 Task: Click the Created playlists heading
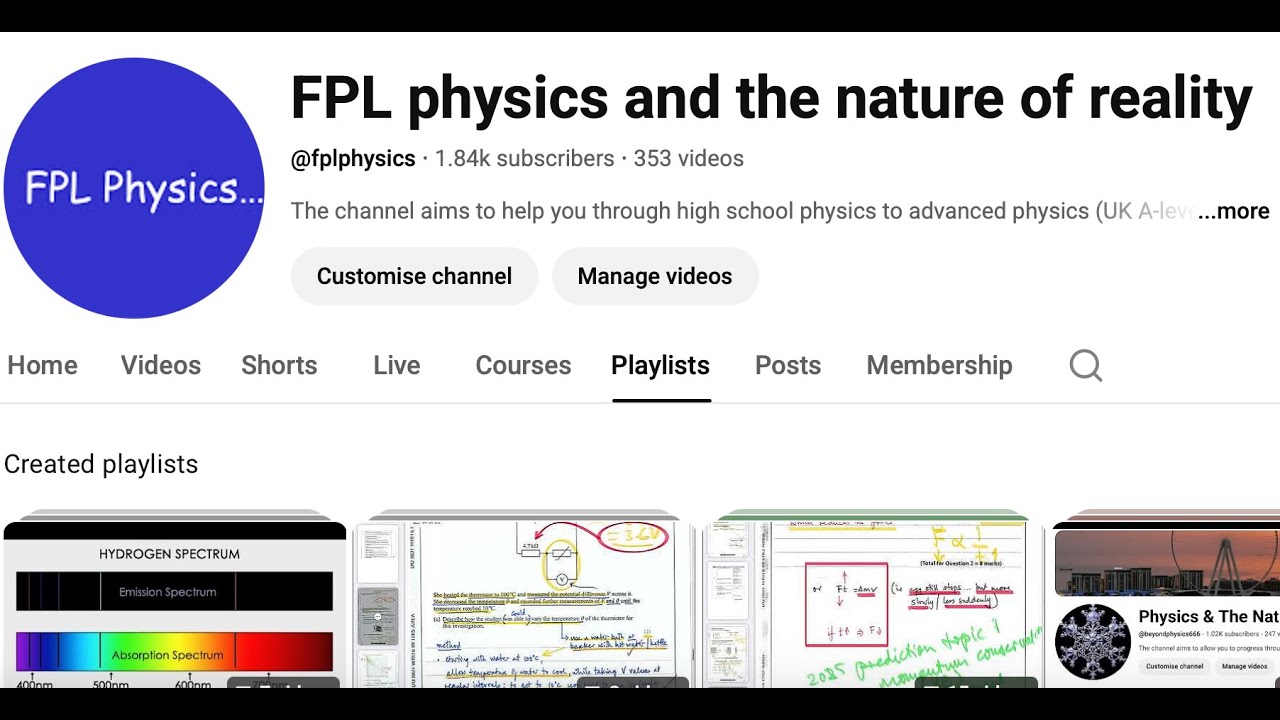tap(101, 464)
